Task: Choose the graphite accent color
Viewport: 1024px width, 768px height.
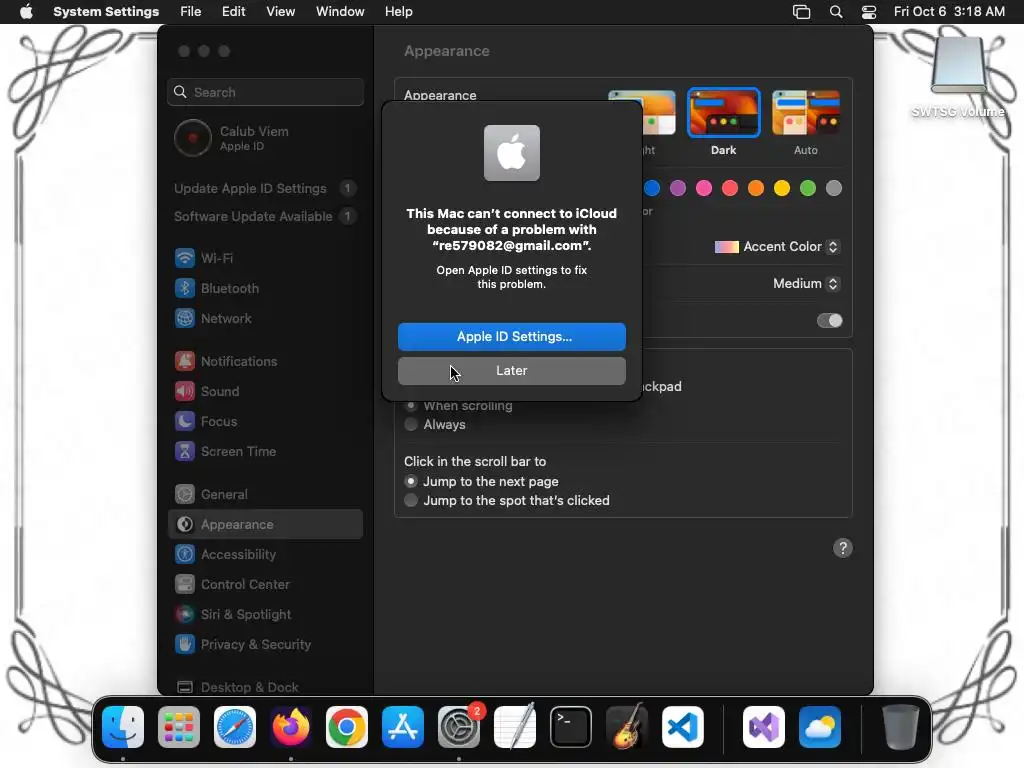Action: point(834,189)
